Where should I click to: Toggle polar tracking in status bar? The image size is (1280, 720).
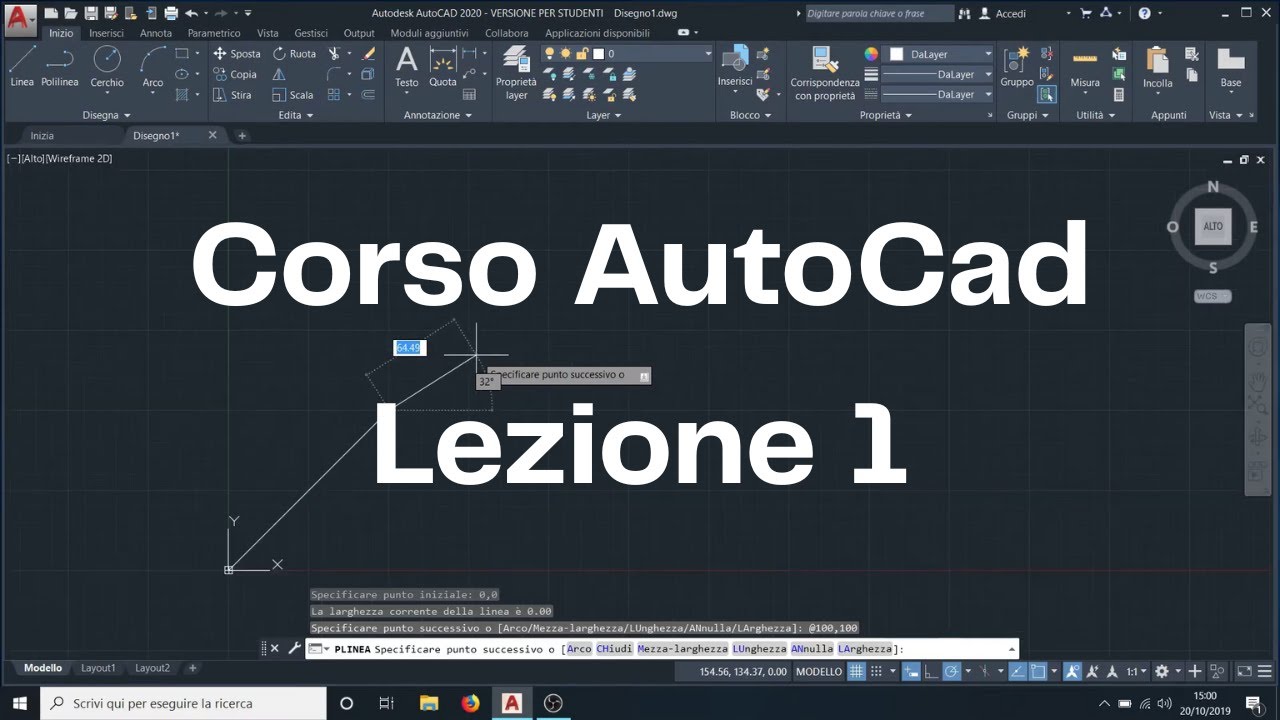(952, 672)
